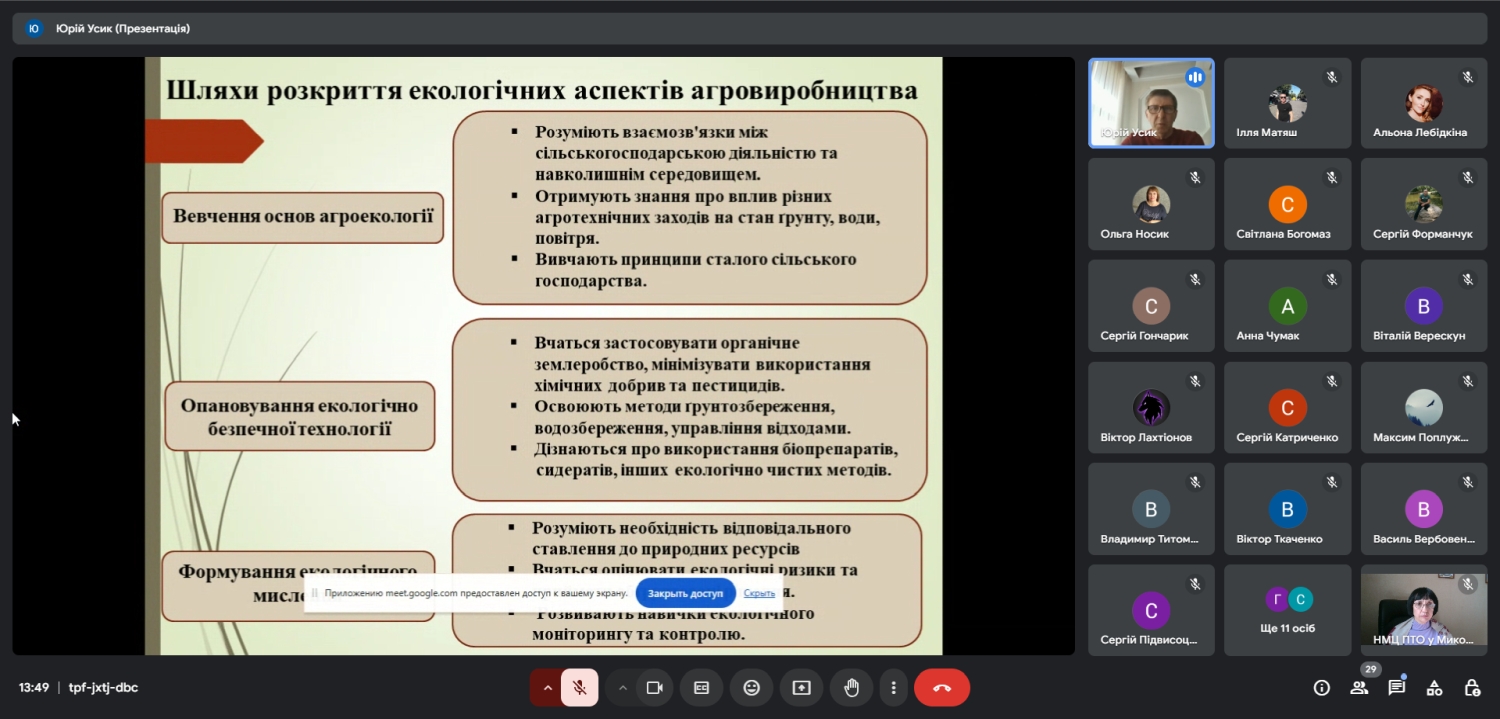Screen dimensions: 1500x719
Task: Click the muted mic icon on Віталій Верескун's tile
Action: click(1467, 280)
